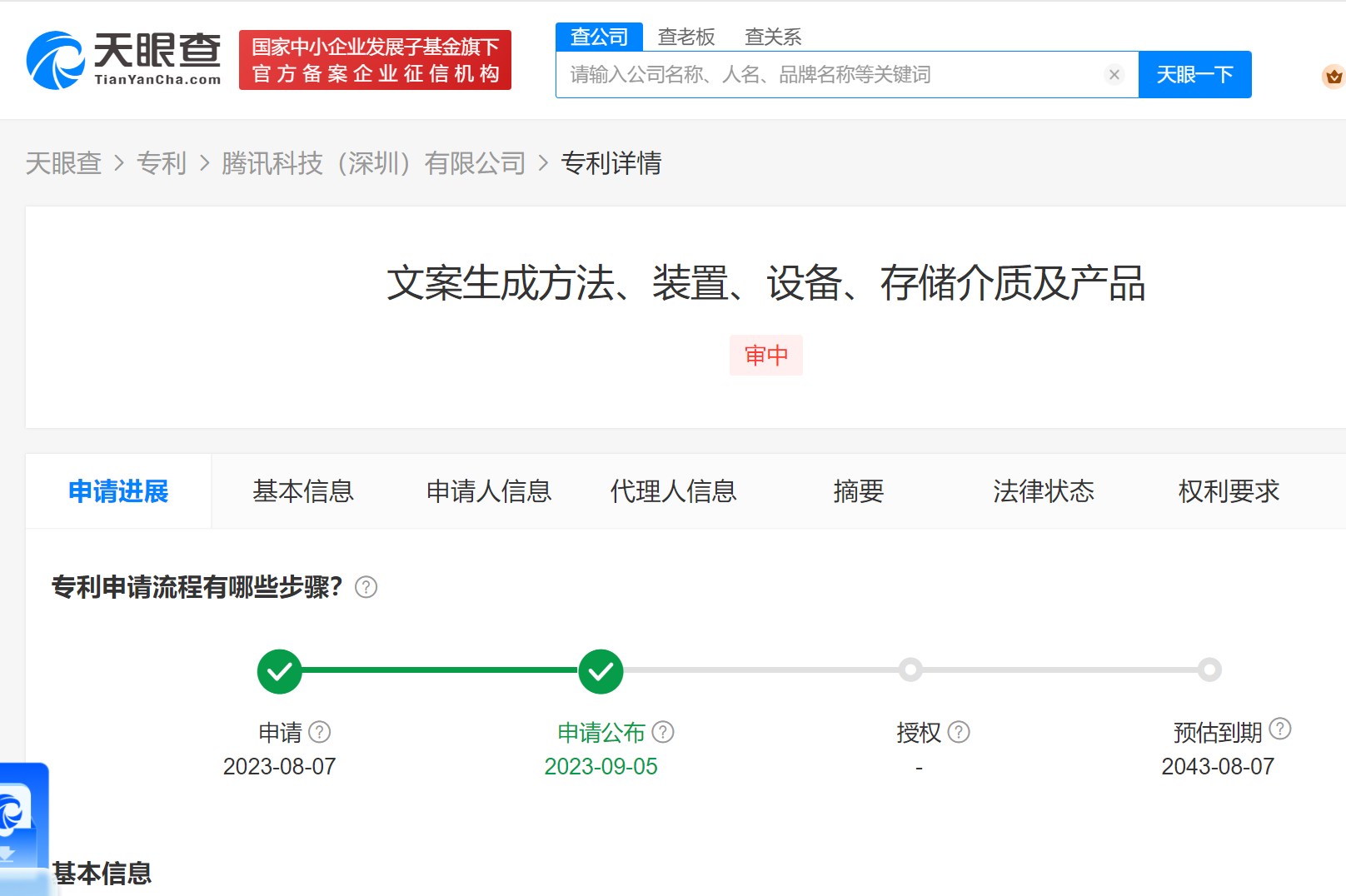
Task: Switch to the 申请进展 tab
Action: [x=118, y=491]
